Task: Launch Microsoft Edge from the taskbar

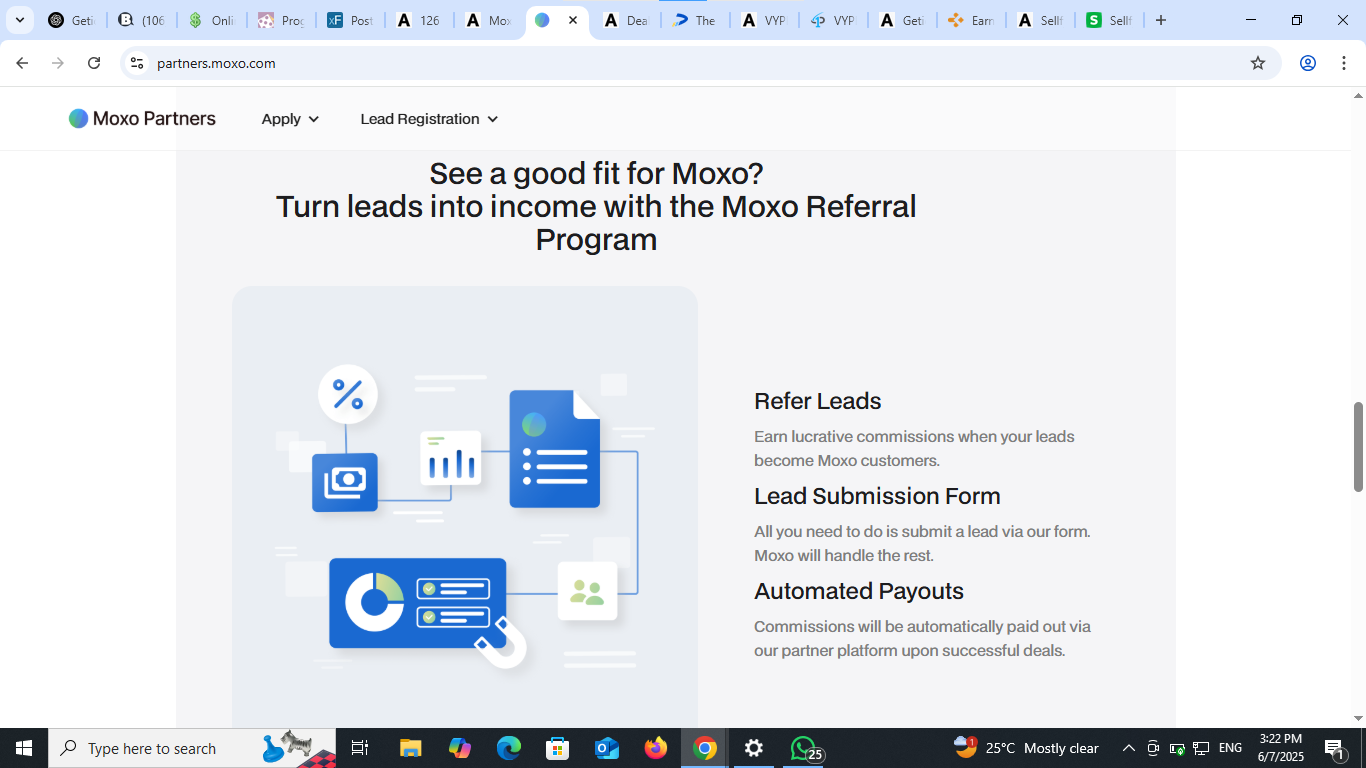Action: point(509,748)
